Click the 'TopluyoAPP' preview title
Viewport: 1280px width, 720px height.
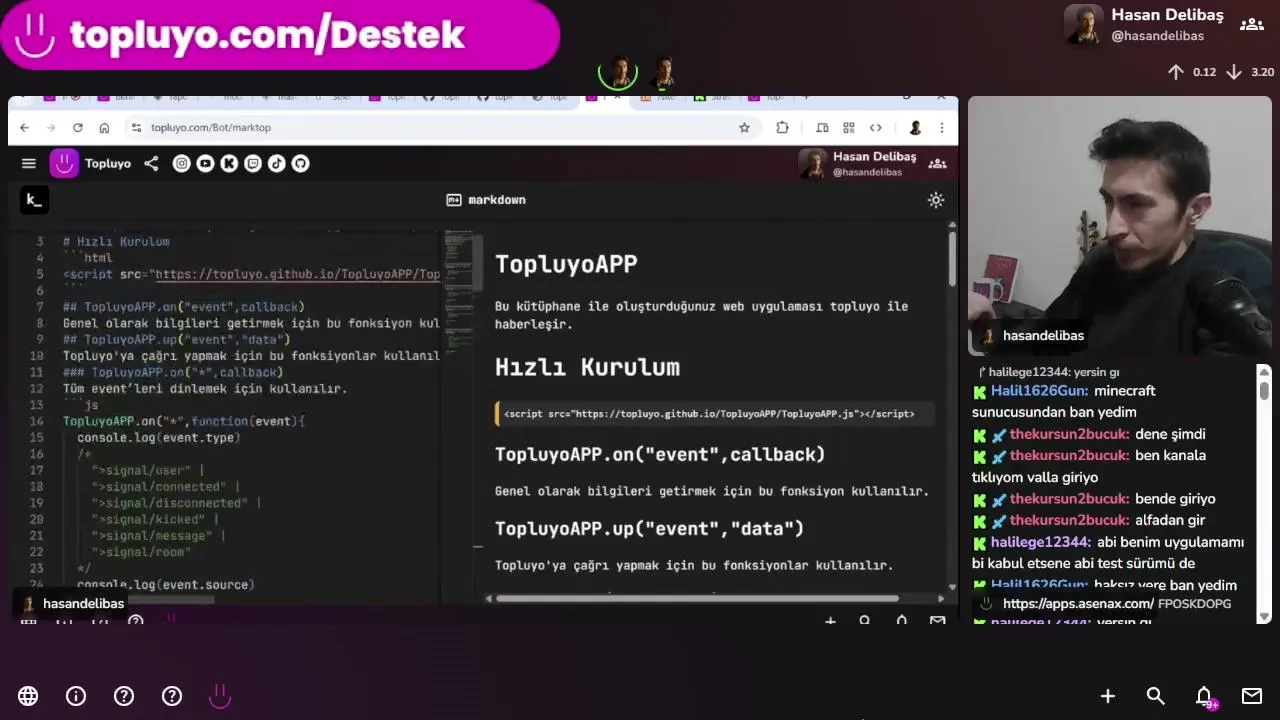point(566,264)
